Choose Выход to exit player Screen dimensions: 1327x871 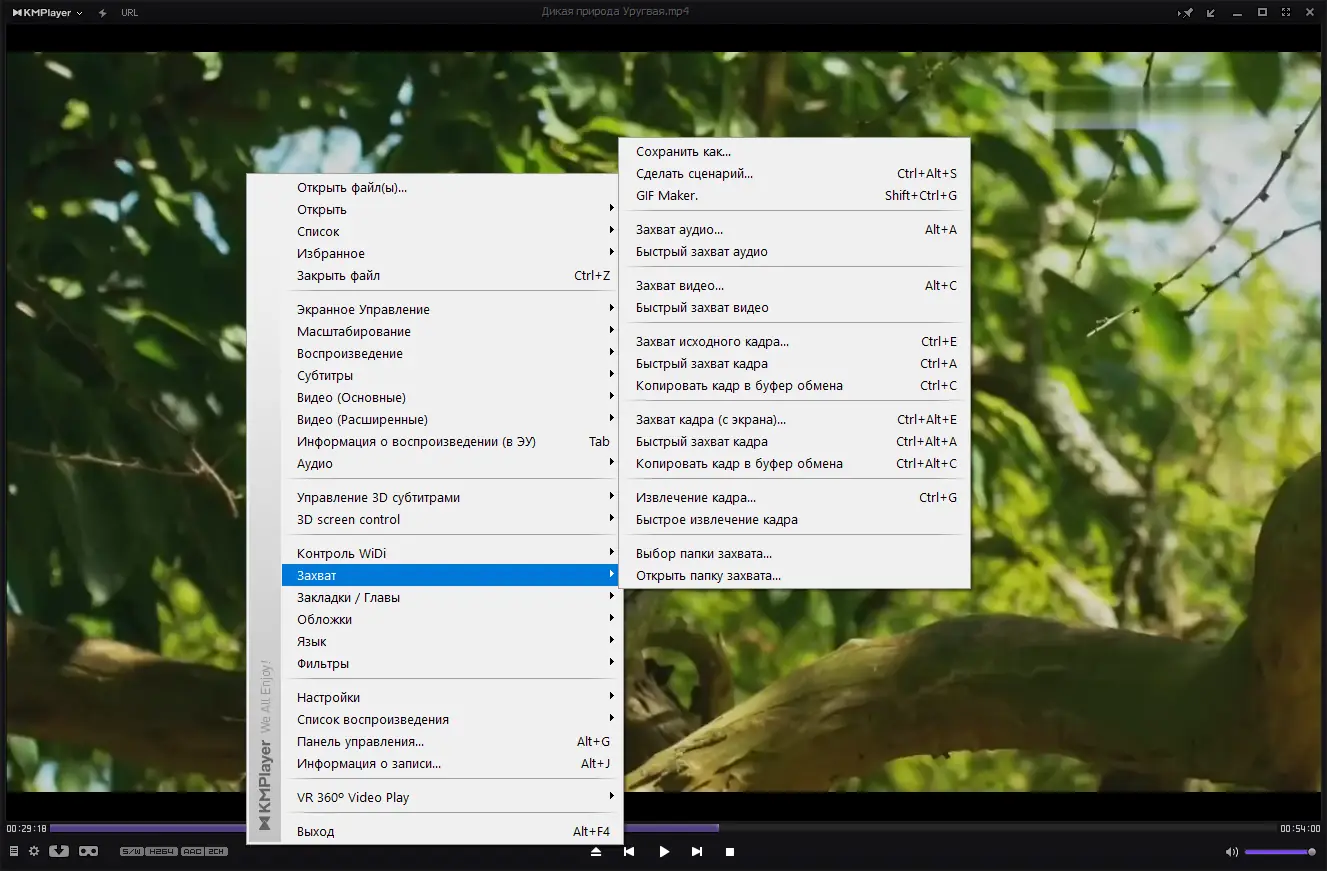[x=448, y=832]
